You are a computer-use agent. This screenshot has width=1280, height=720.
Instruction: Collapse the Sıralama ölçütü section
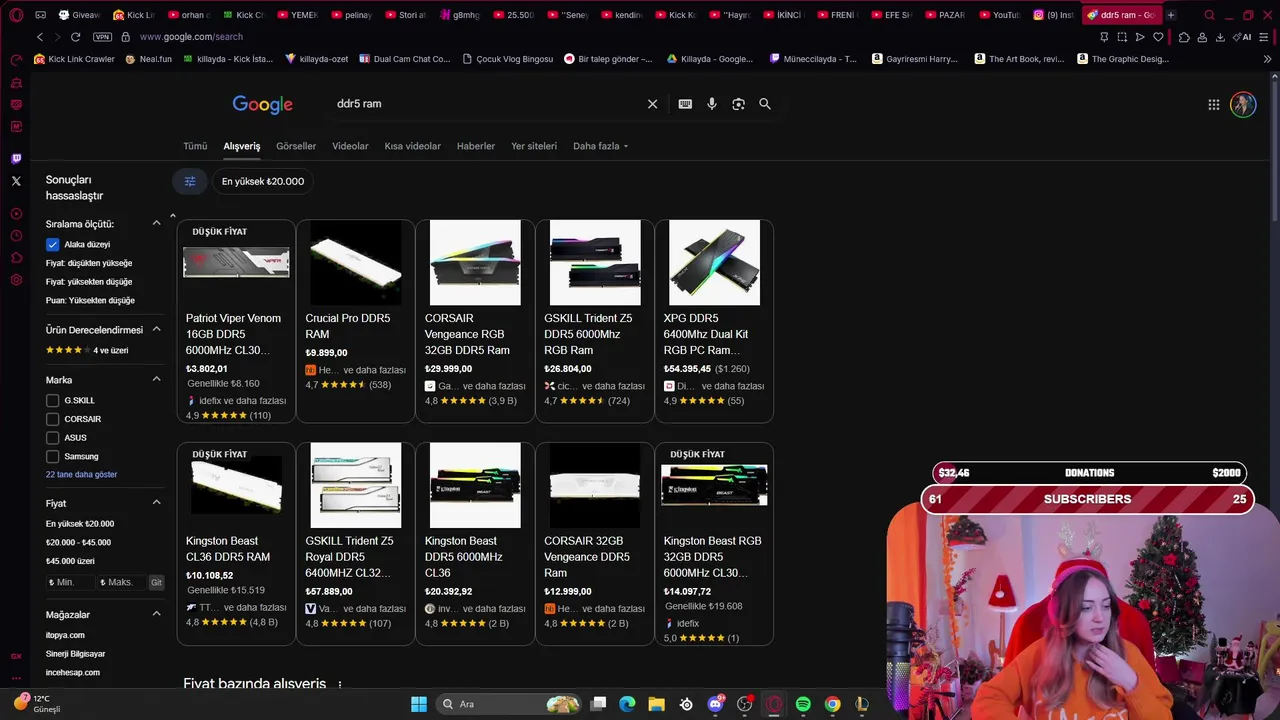(156, 224)
